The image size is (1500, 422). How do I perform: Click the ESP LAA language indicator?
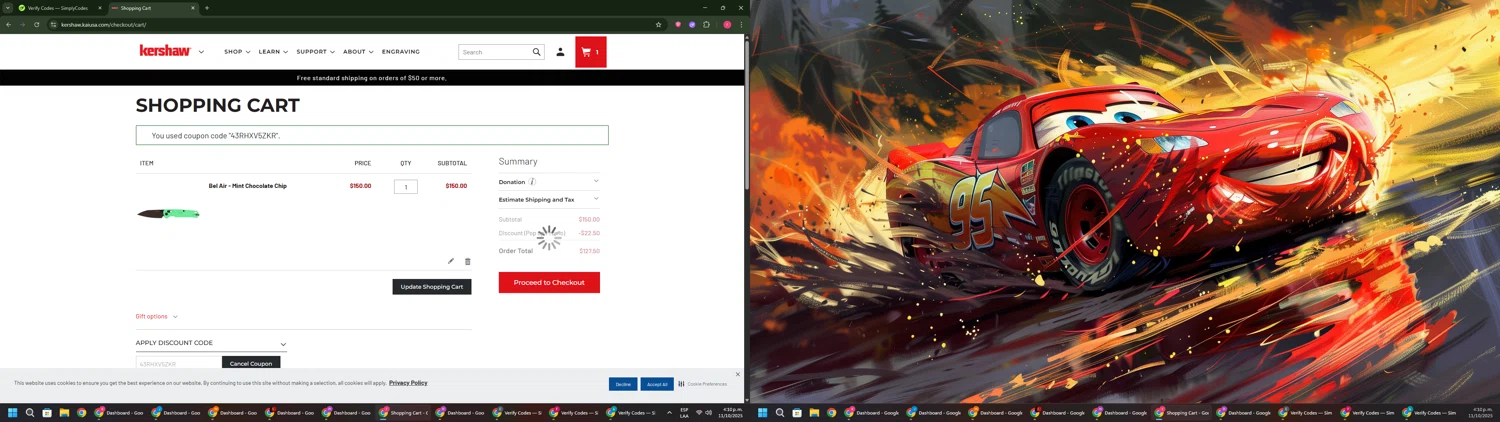pyautogui.click(x=684, y=412)
